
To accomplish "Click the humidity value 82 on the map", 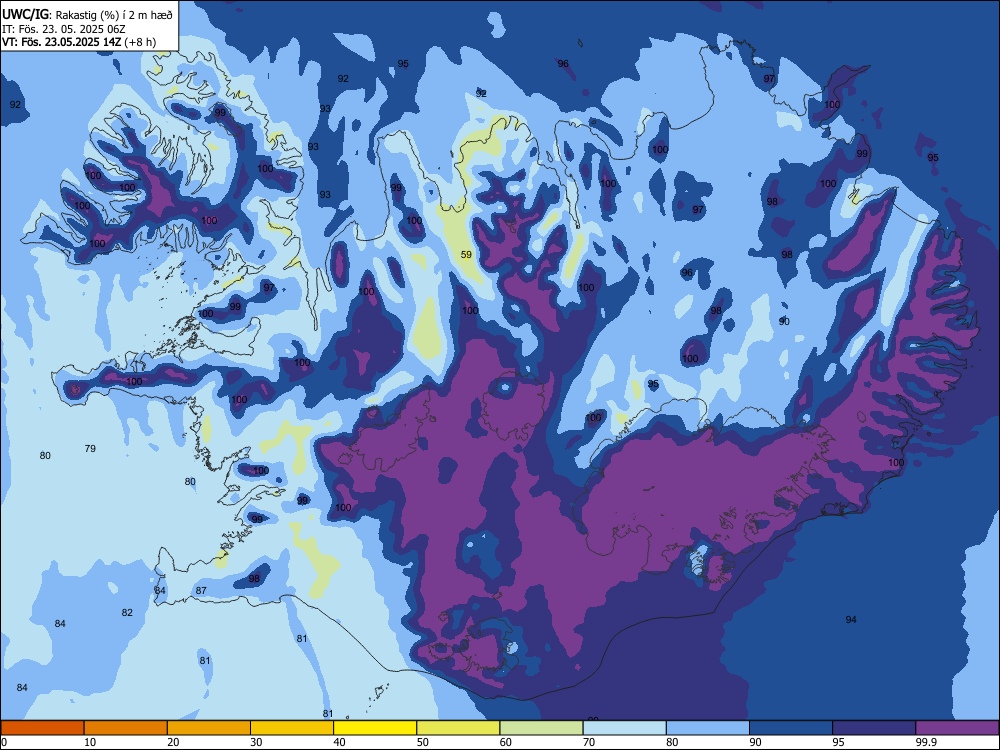I will click(127, 612).
